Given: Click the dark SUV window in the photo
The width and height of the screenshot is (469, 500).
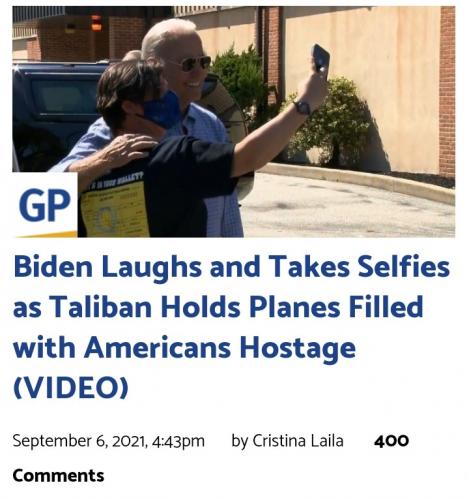Looking at the screenshot, I should pos(65,97).
